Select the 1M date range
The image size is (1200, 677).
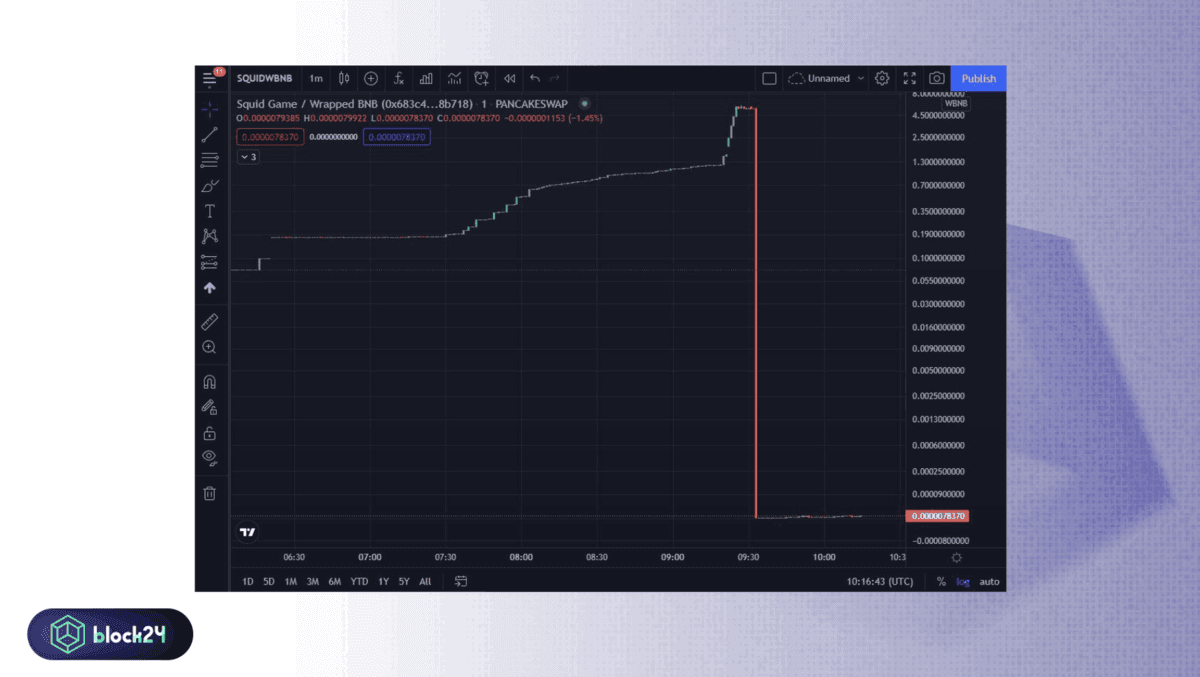click(x=290, y=581)
